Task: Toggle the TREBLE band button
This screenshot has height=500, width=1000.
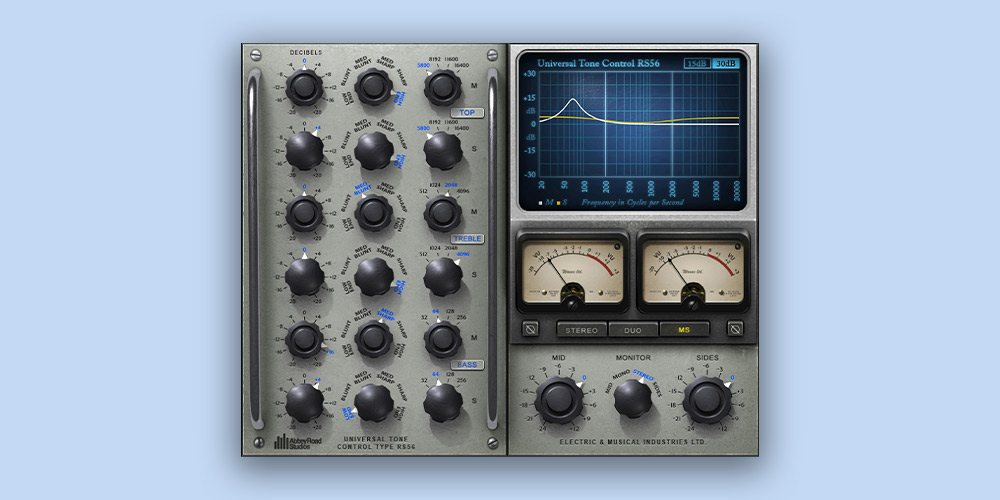Action: (467, 239)
